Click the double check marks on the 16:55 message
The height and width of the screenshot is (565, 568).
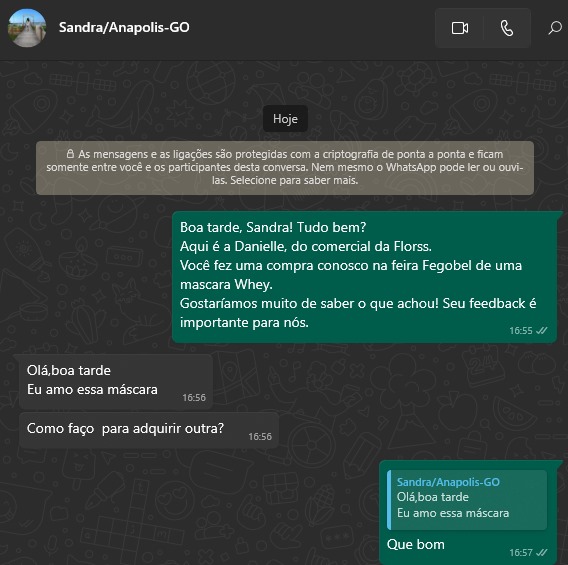point(542,330)
